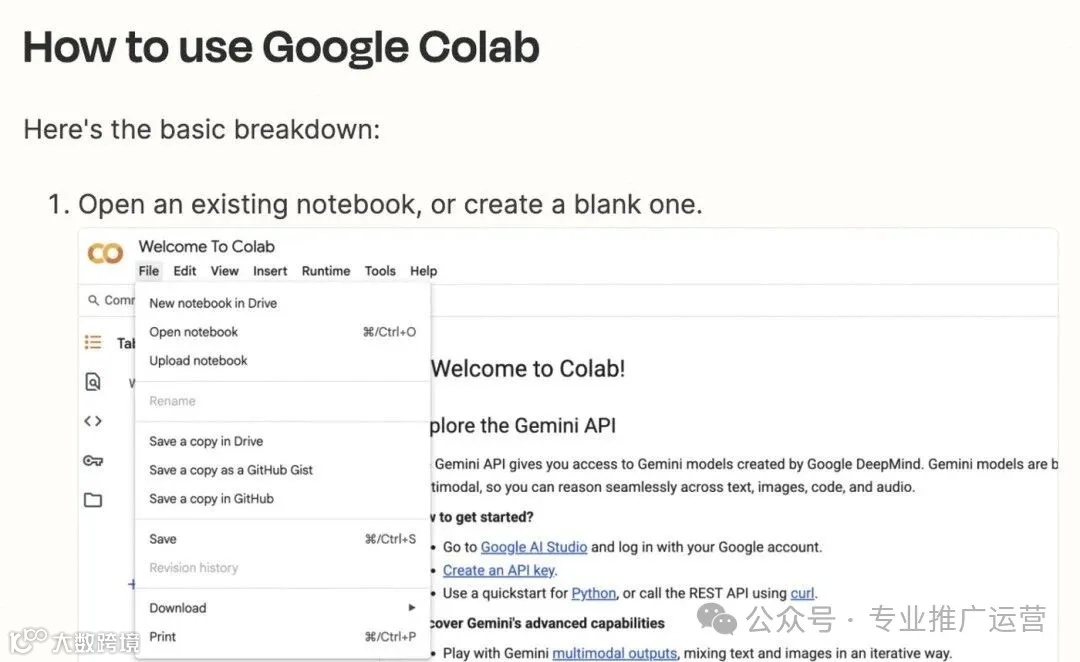The width and height of the screenshot is (1080, 662).
Task: Open the Runtime menu
Action: pyautogui.click(x=326, y=271)
